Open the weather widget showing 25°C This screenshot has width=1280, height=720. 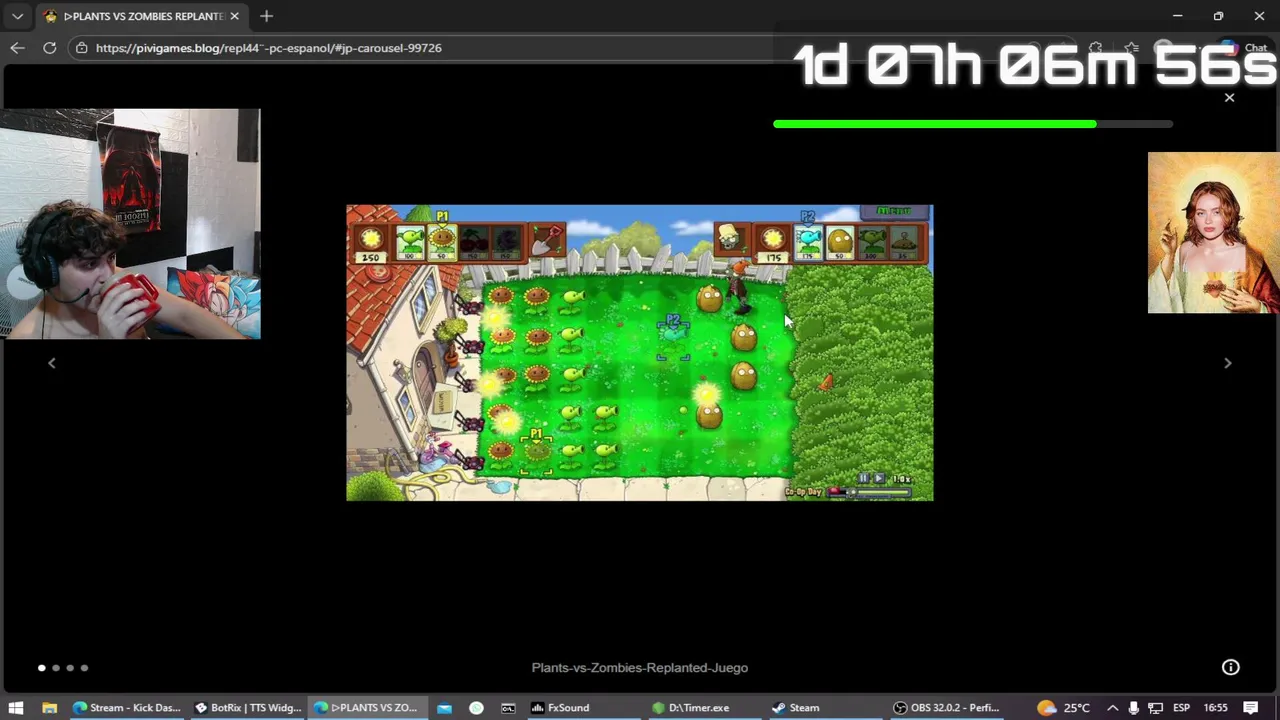pyautogui.click(x=1064, y=707)
